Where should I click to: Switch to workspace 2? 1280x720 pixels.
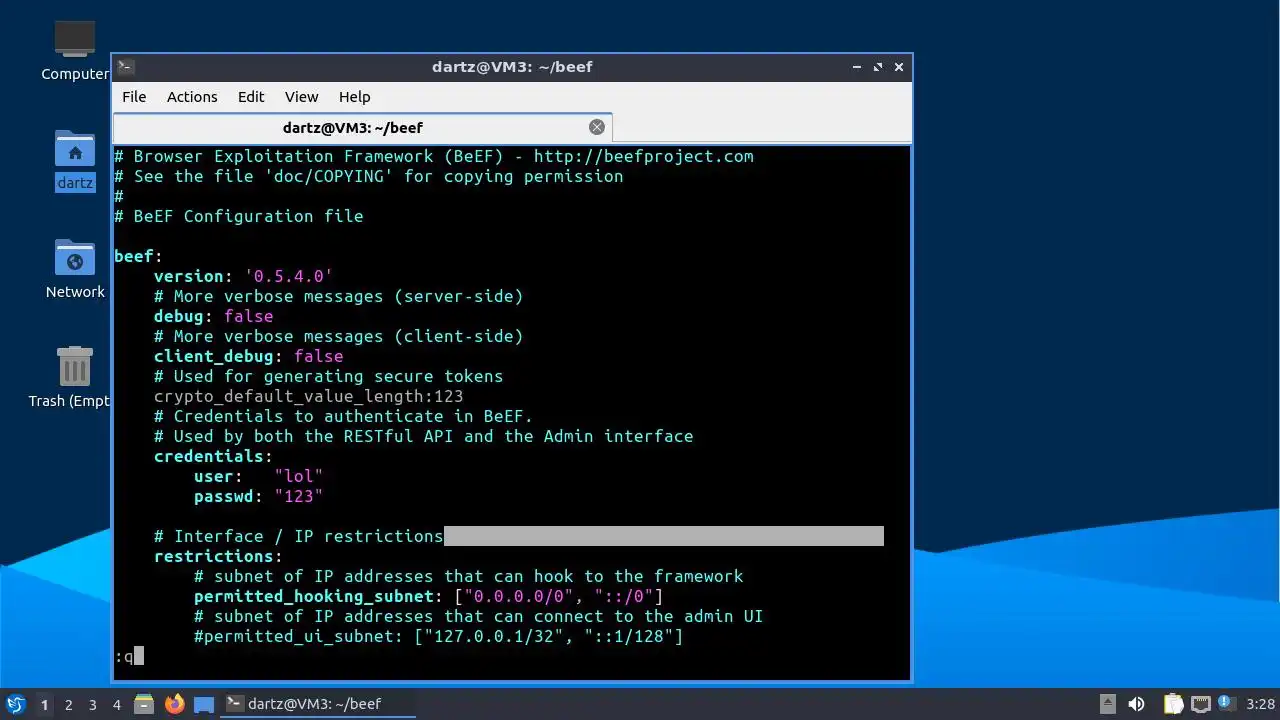(x=69, y=705)
